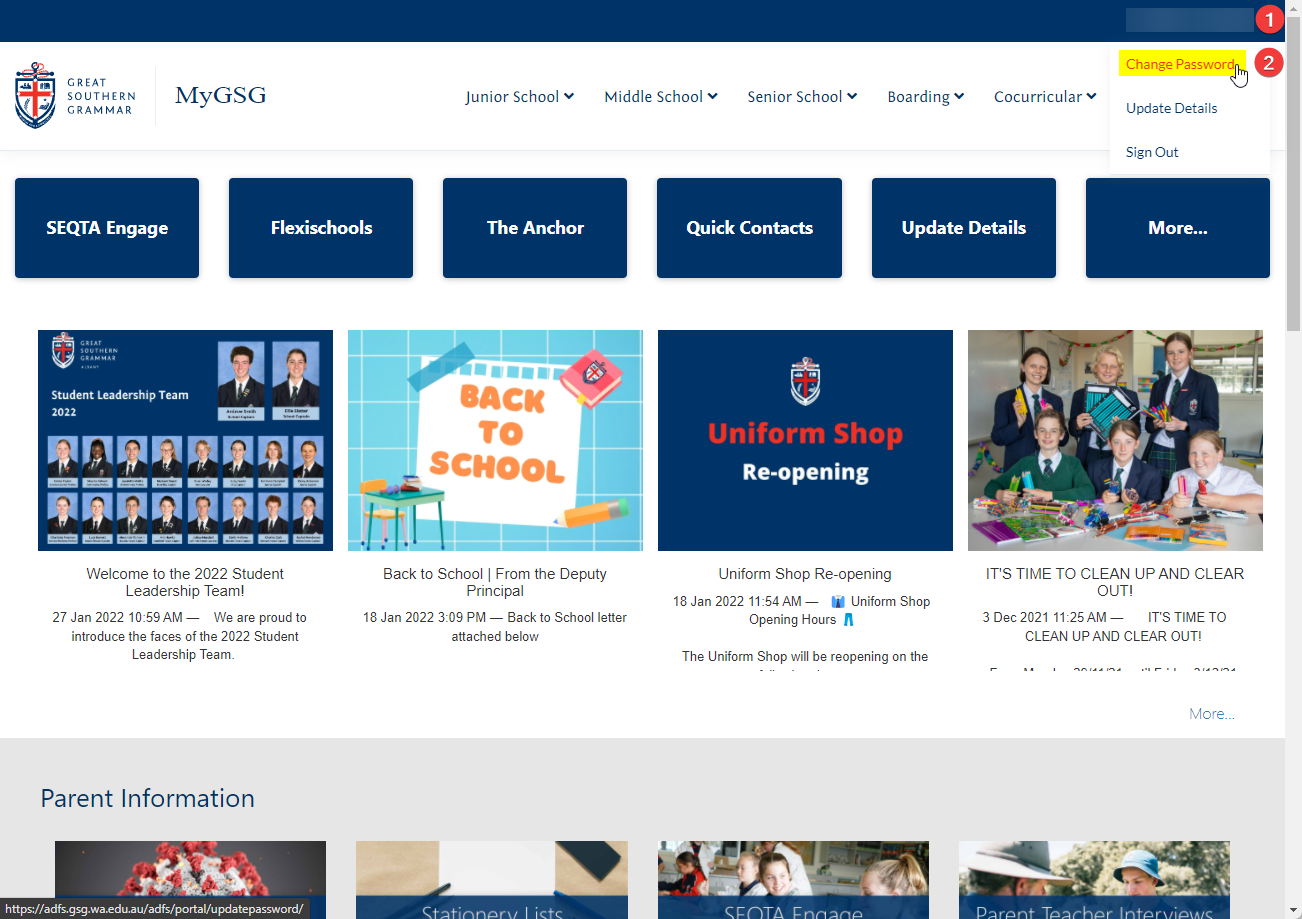Open the Back to School article headline
Screen dimensions: 1302x919
coord(494,582)
